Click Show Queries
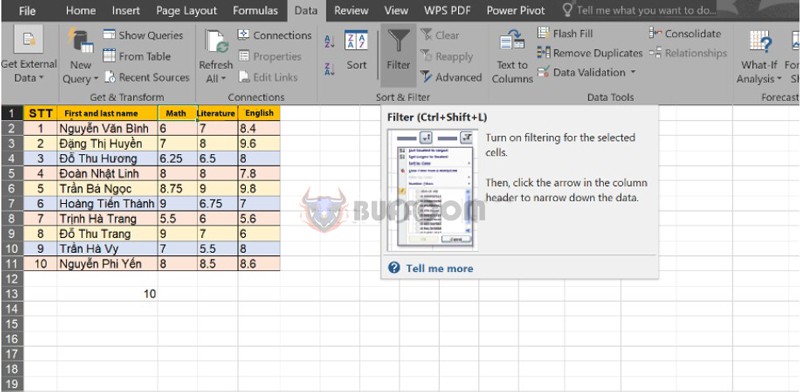800x392 pixels. [143, 35]
